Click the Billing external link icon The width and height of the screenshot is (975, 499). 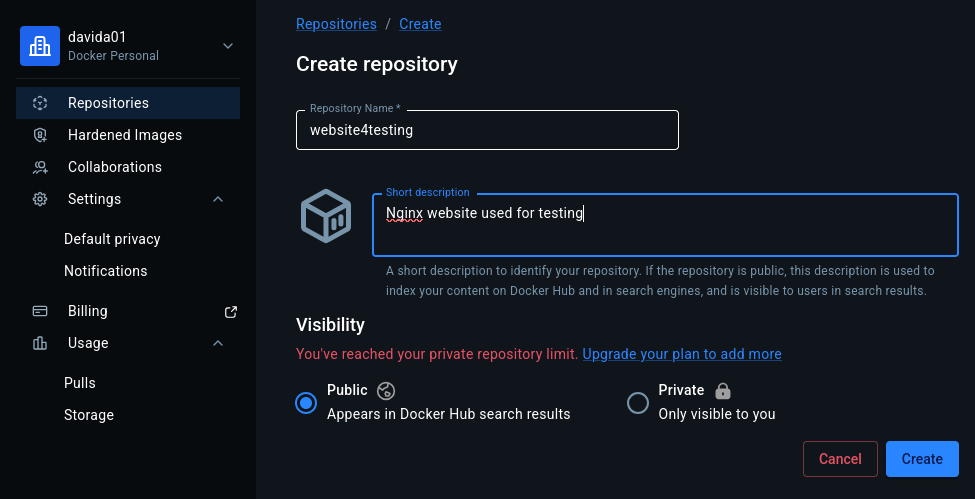(x=231, y=312)
